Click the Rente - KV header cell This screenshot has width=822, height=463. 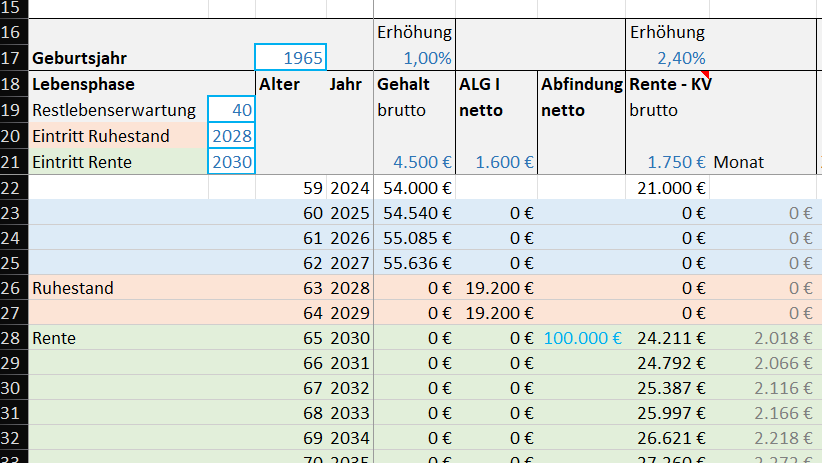pyautogui.click(x=667, y=85)
